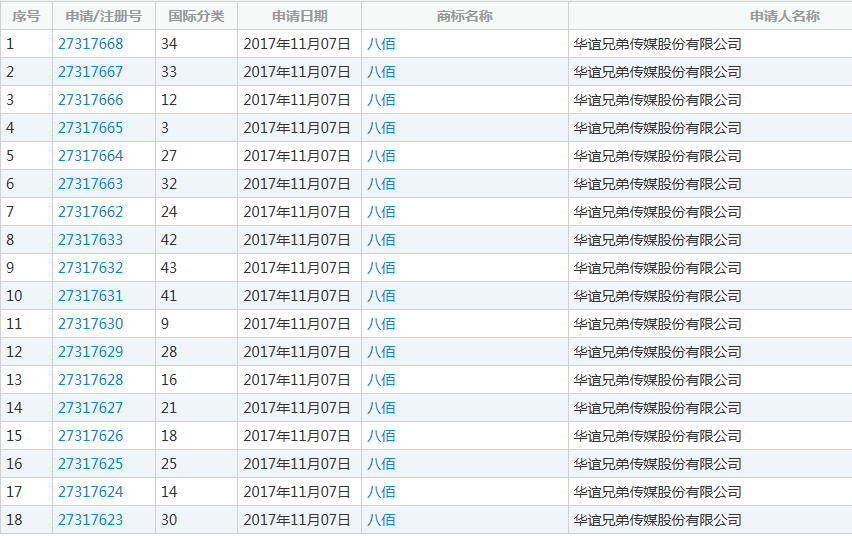Select international class 28 cell
Viewport: 852px width, 536px height.
coord(196,352)
